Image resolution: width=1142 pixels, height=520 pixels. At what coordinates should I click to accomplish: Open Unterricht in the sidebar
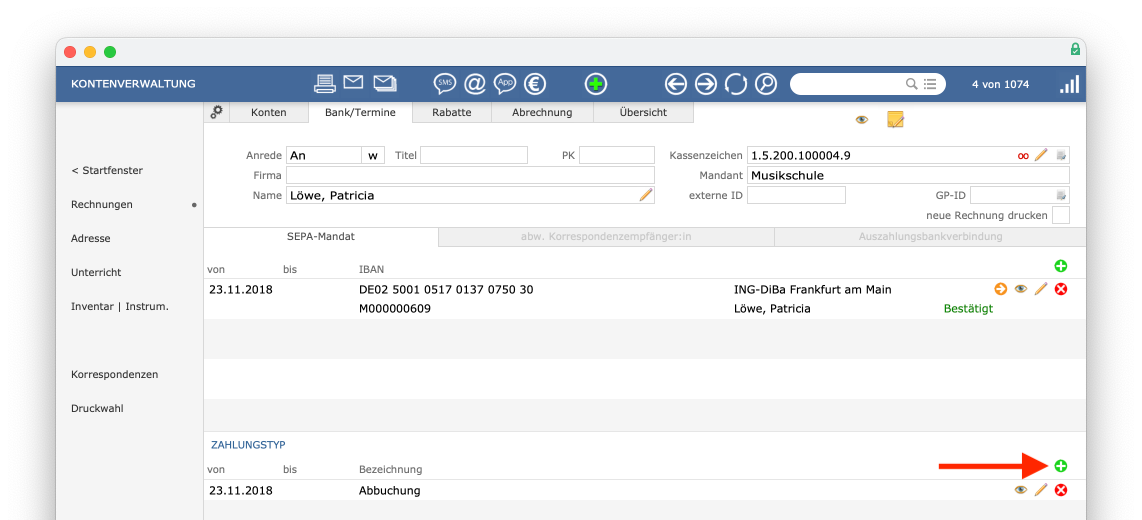96,272
